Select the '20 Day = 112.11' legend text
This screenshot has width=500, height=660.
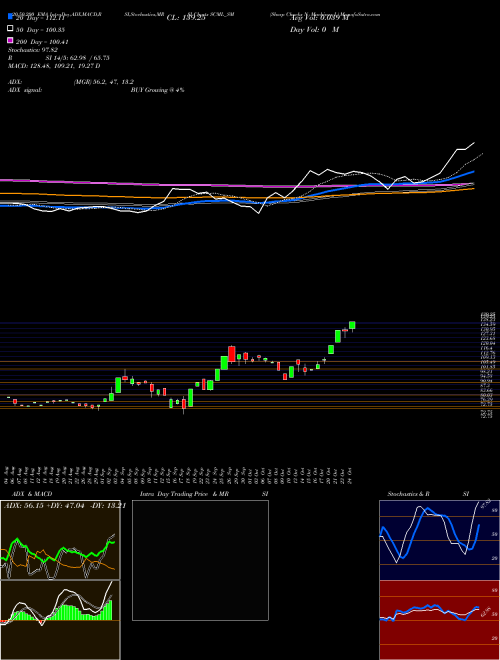[x=40, y=18]
